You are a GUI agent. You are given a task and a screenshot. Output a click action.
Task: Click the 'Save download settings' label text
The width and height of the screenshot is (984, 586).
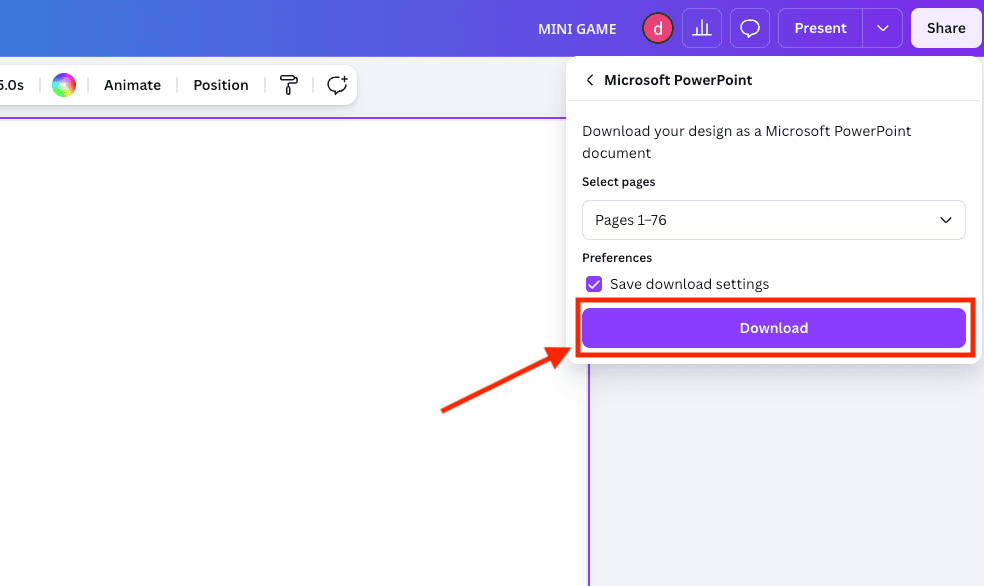point(689,284)
